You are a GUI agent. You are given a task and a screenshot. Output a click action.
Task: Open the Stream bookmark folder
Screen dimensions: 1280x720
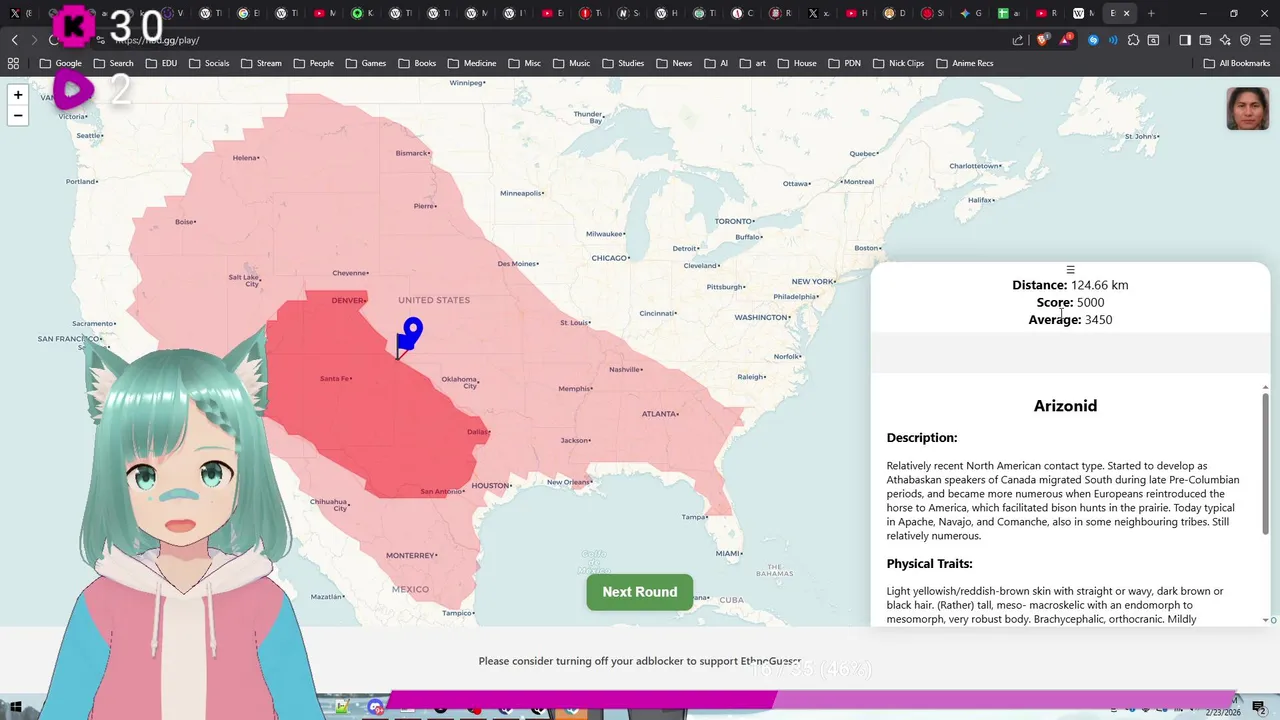261,63
